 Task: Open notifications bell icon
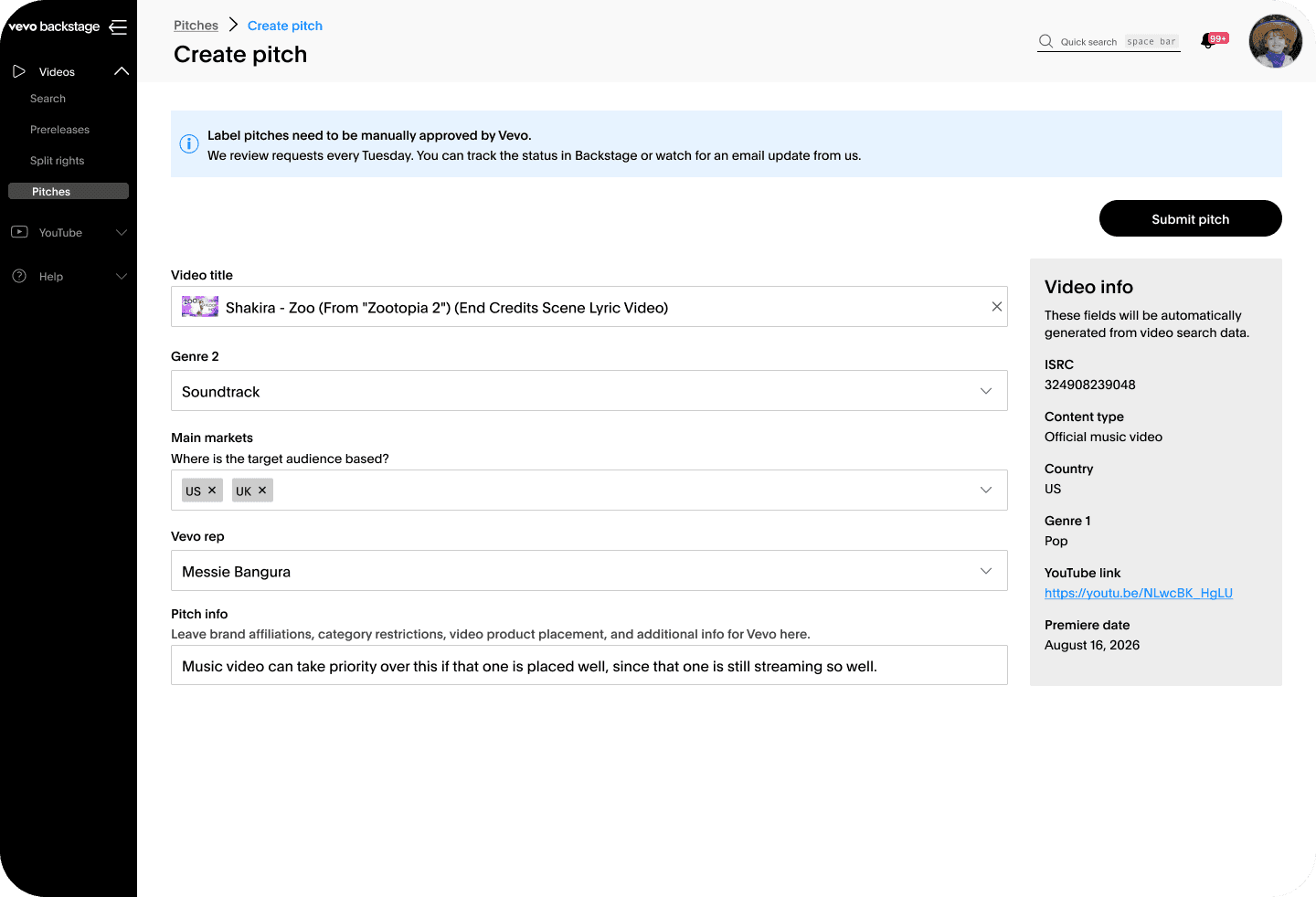1208,41
